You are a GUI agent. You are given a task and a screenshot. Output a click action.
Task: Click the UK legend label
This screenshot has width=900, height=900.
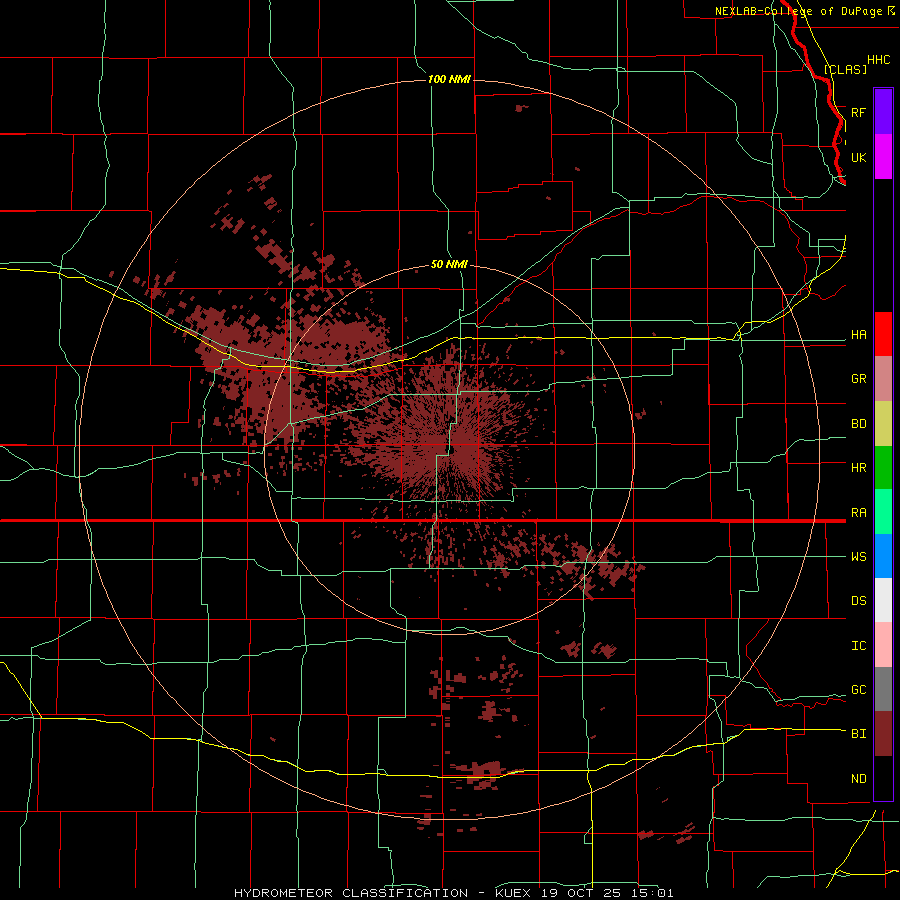pos(858,157)
